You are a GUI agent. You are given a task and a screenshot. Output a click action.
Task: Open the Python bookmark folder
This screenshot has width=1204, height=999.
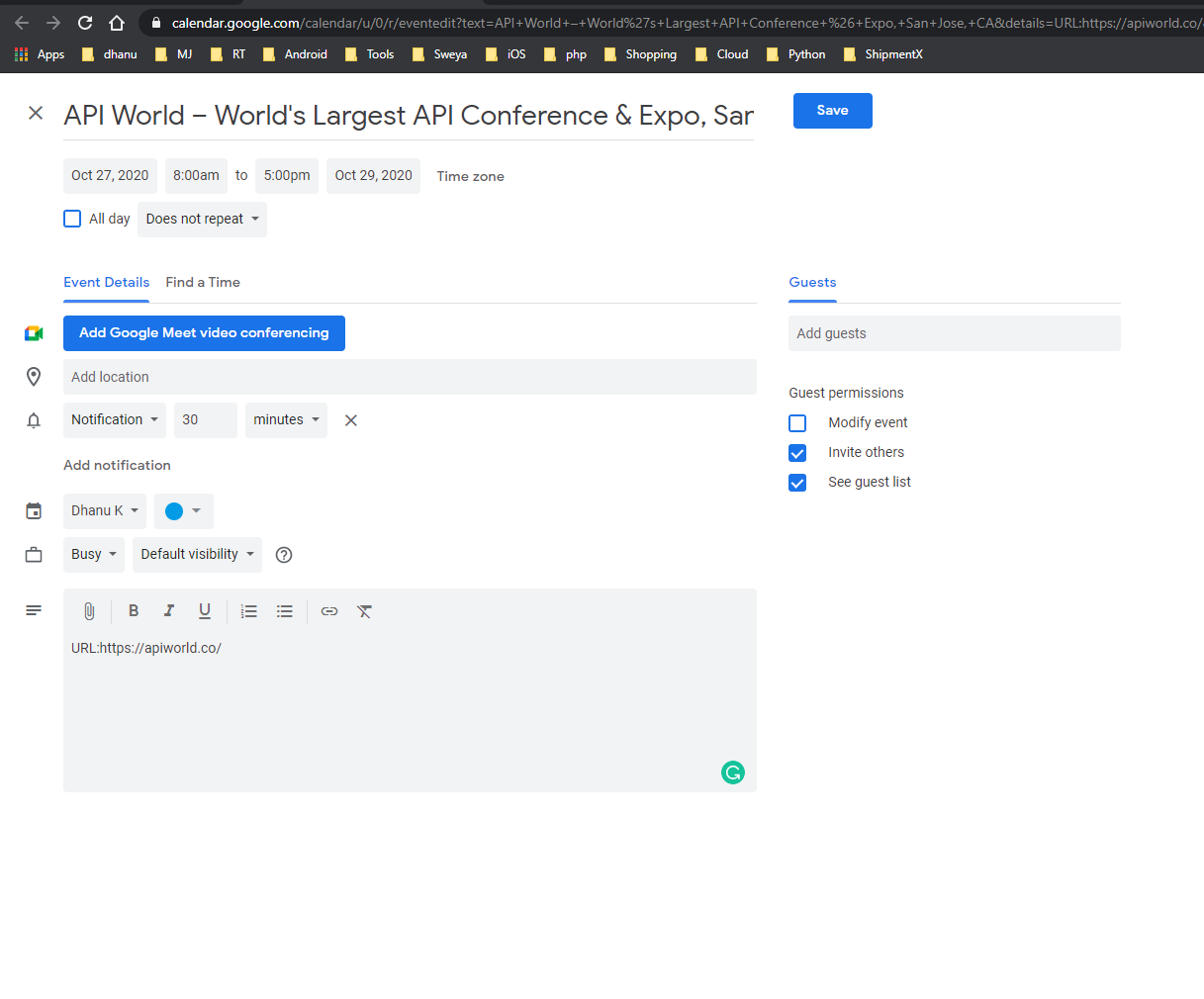coord(796,54)
